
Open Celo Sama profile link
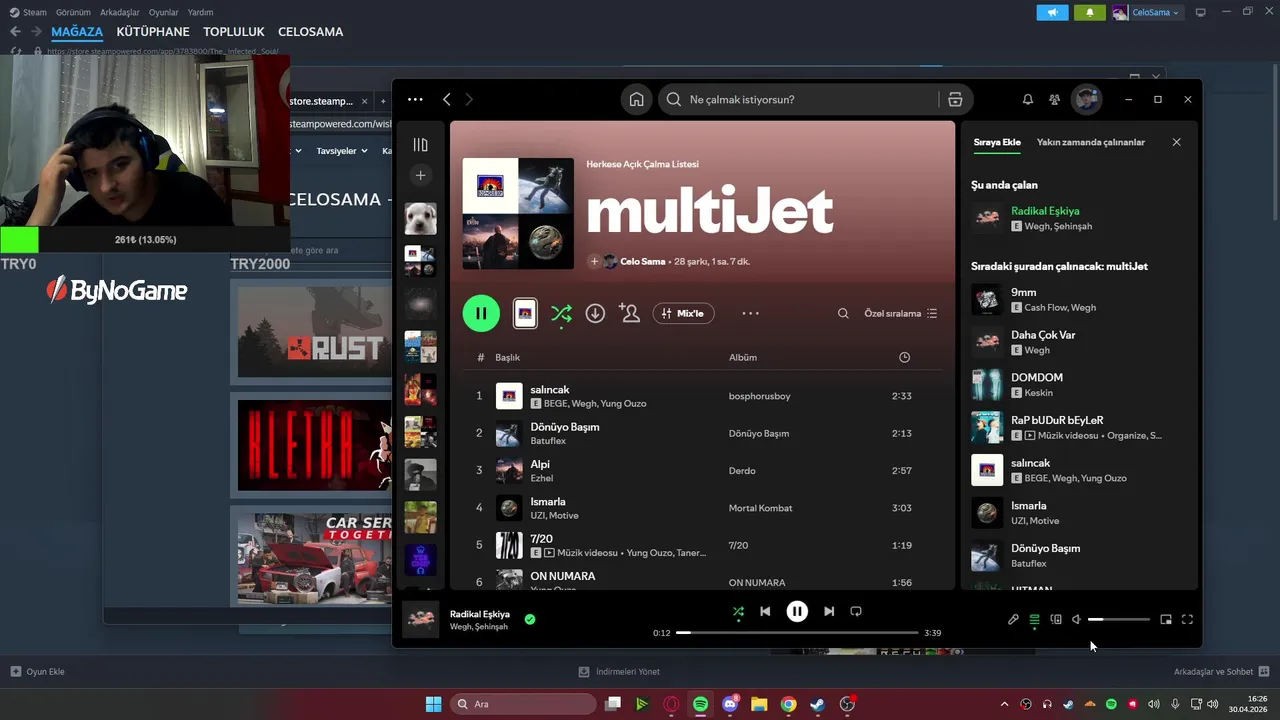(x=643, y=261)
